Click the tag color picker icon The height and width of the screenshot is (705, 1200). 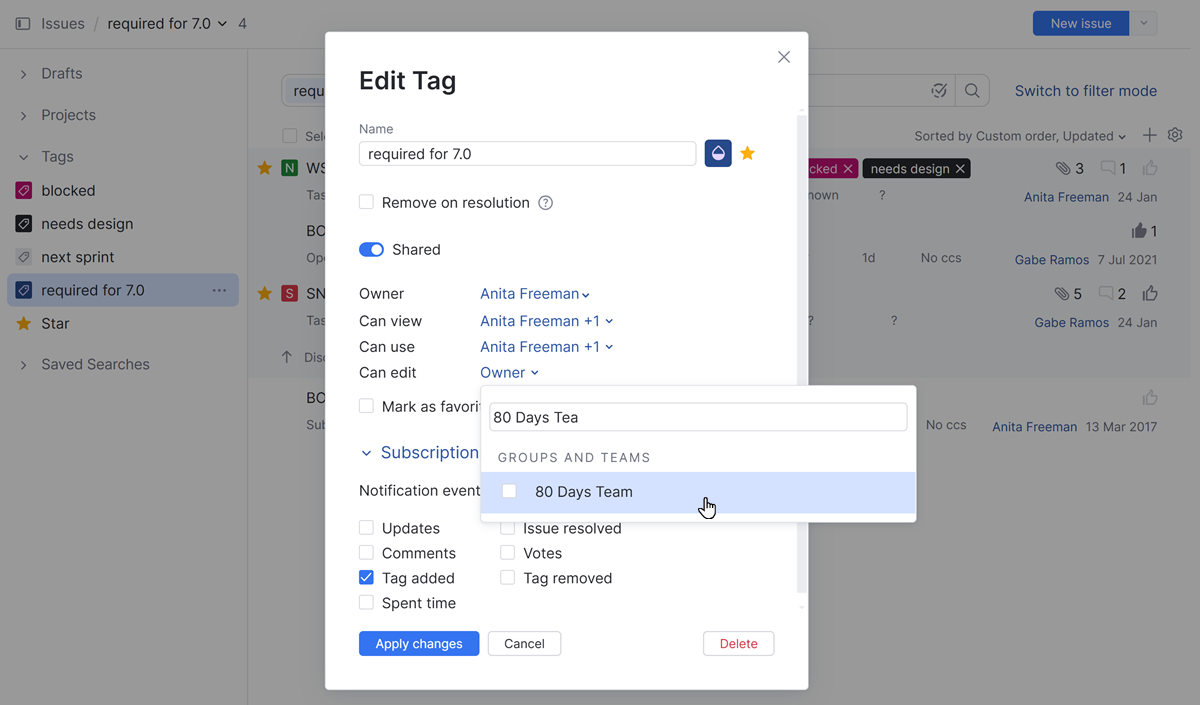pos(718,153)
